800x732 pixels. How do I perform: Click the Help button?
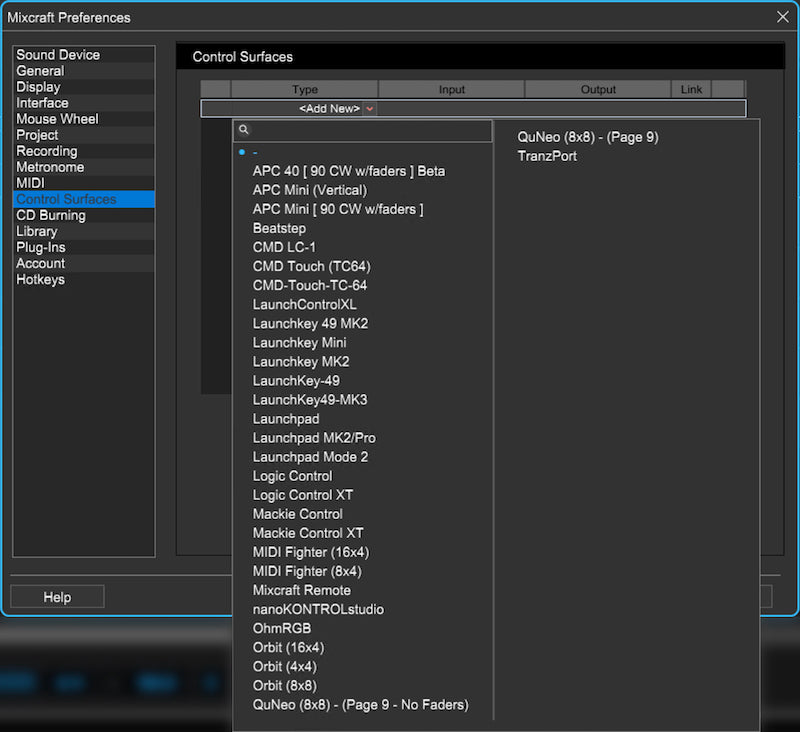[57, 597]
